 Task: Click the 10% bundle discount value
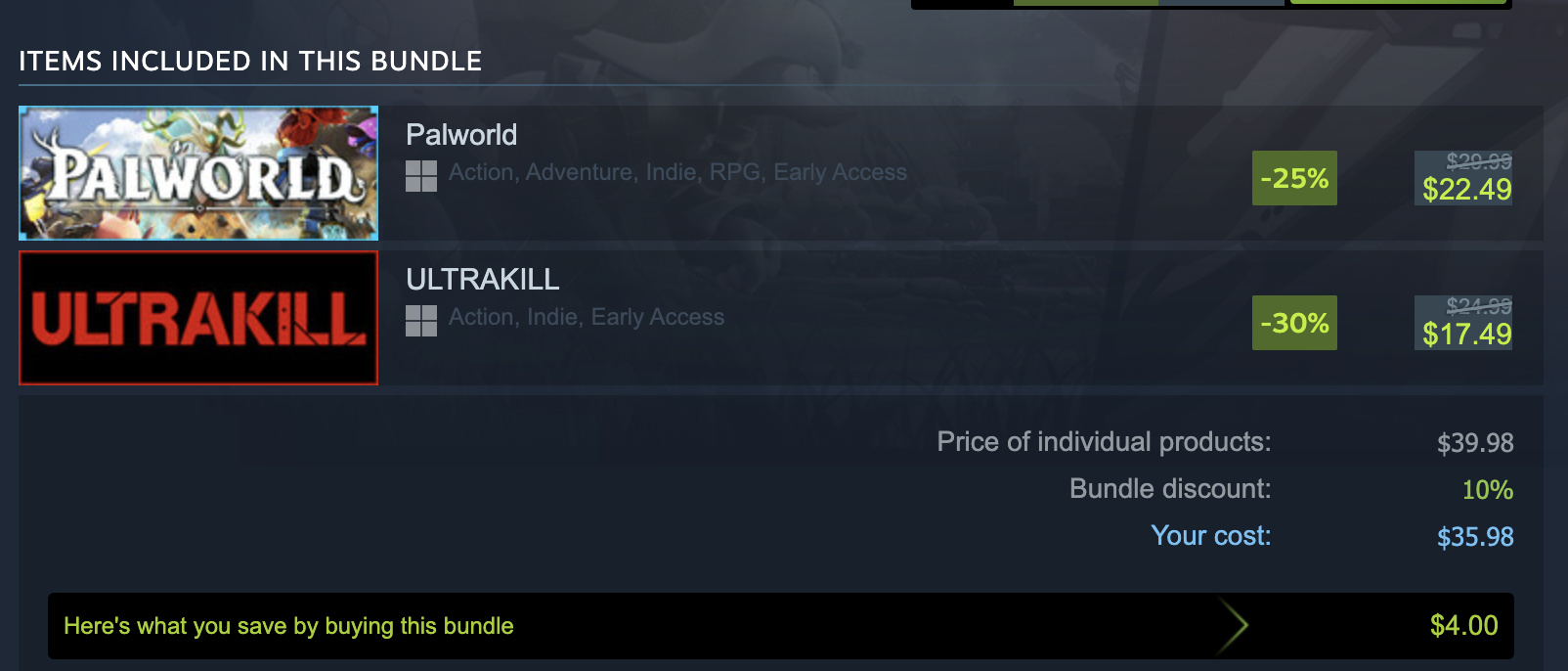(1488, 490)
